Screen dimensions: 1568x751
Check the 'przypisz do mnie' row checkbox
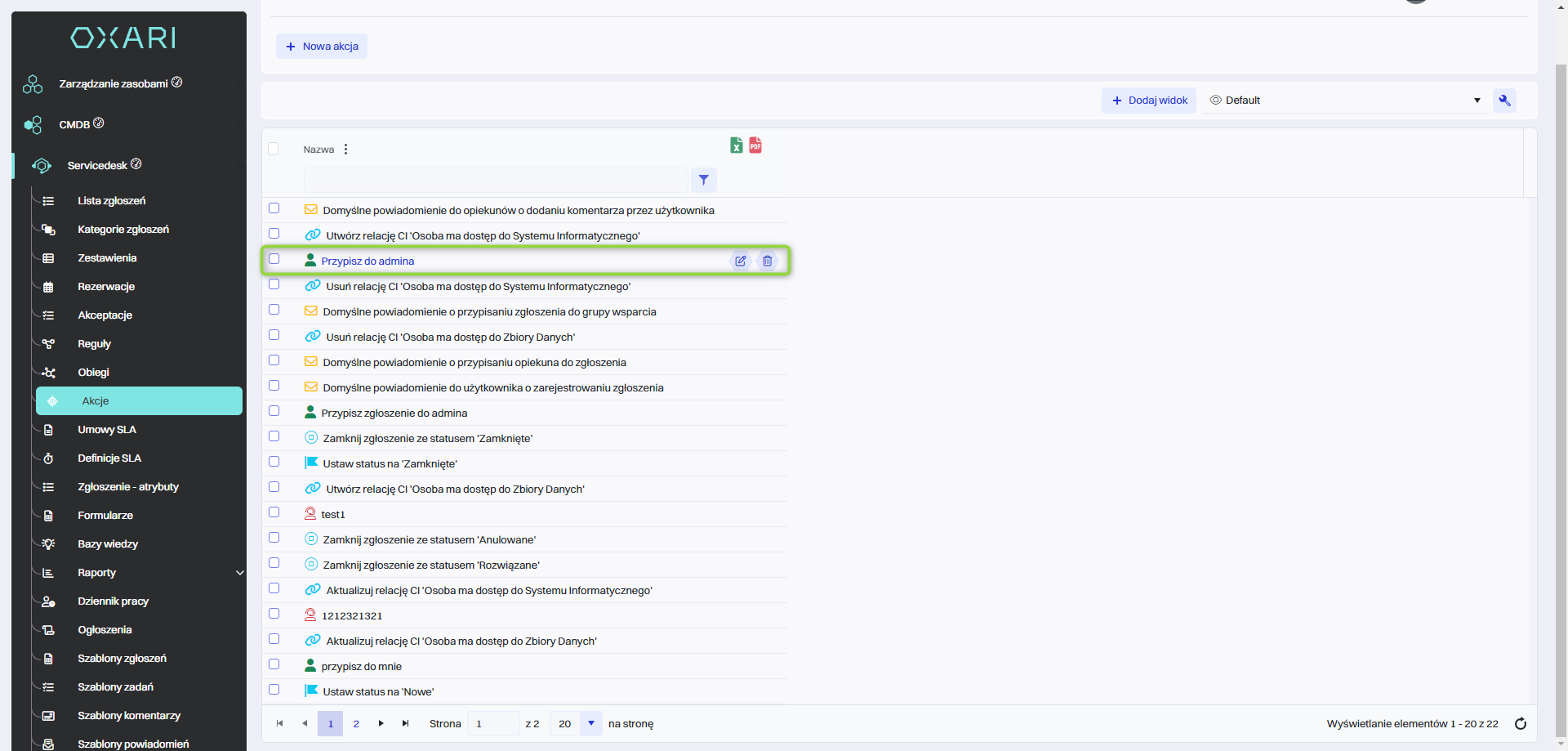point(274,664)
